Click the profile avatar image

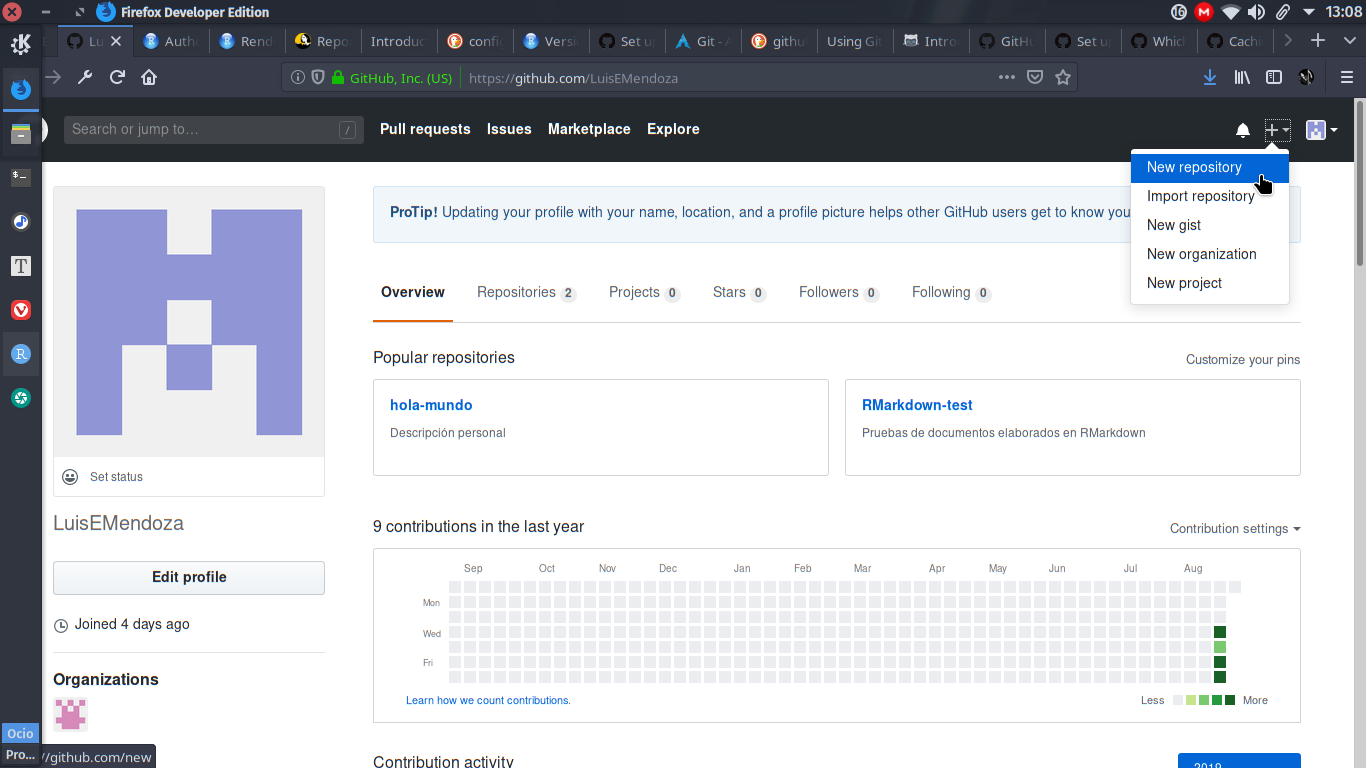(189, 322)
